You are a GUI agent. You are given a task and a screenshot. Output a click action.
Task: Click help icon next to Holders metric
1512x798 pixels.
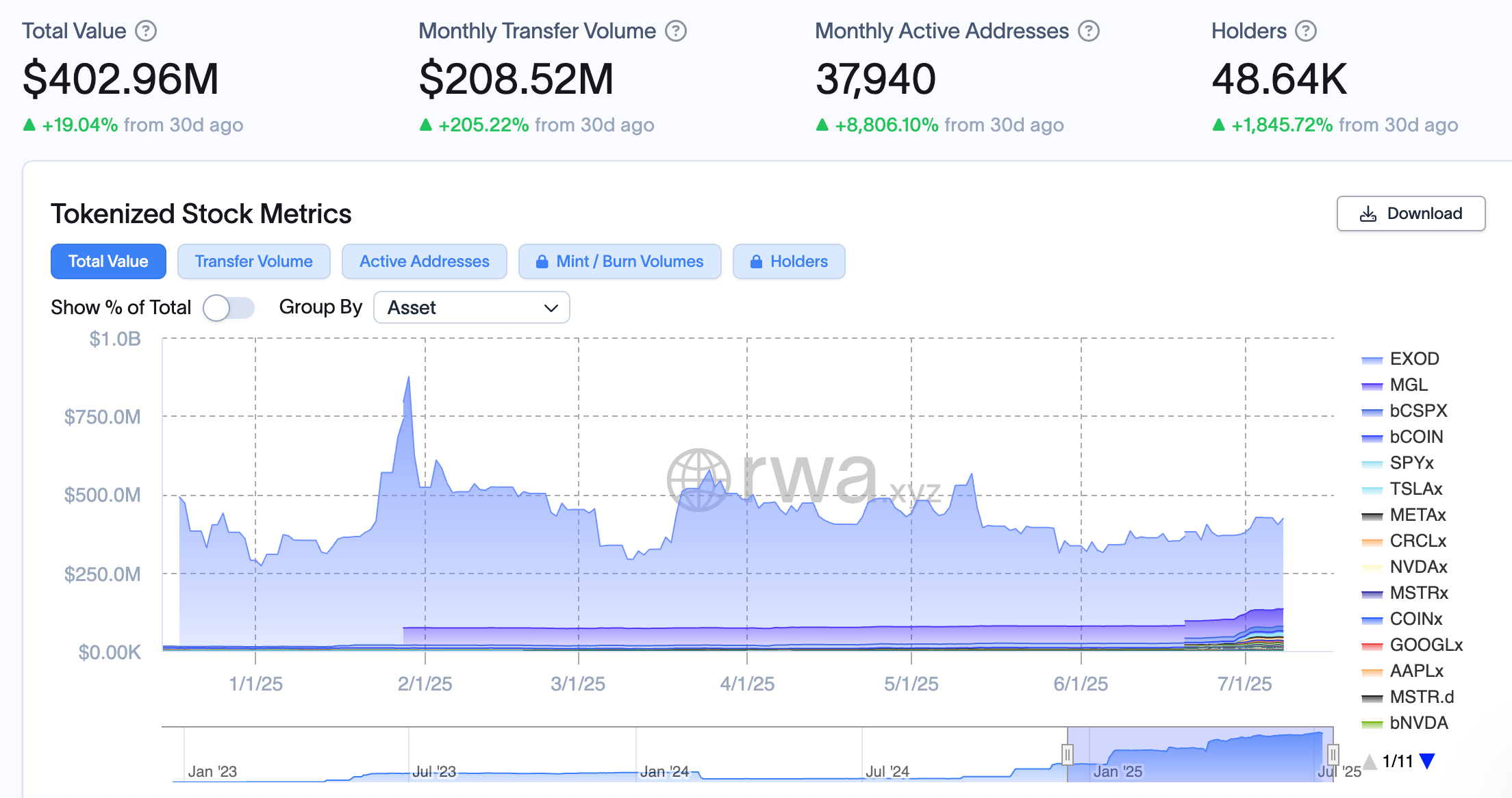[1306, 31]
